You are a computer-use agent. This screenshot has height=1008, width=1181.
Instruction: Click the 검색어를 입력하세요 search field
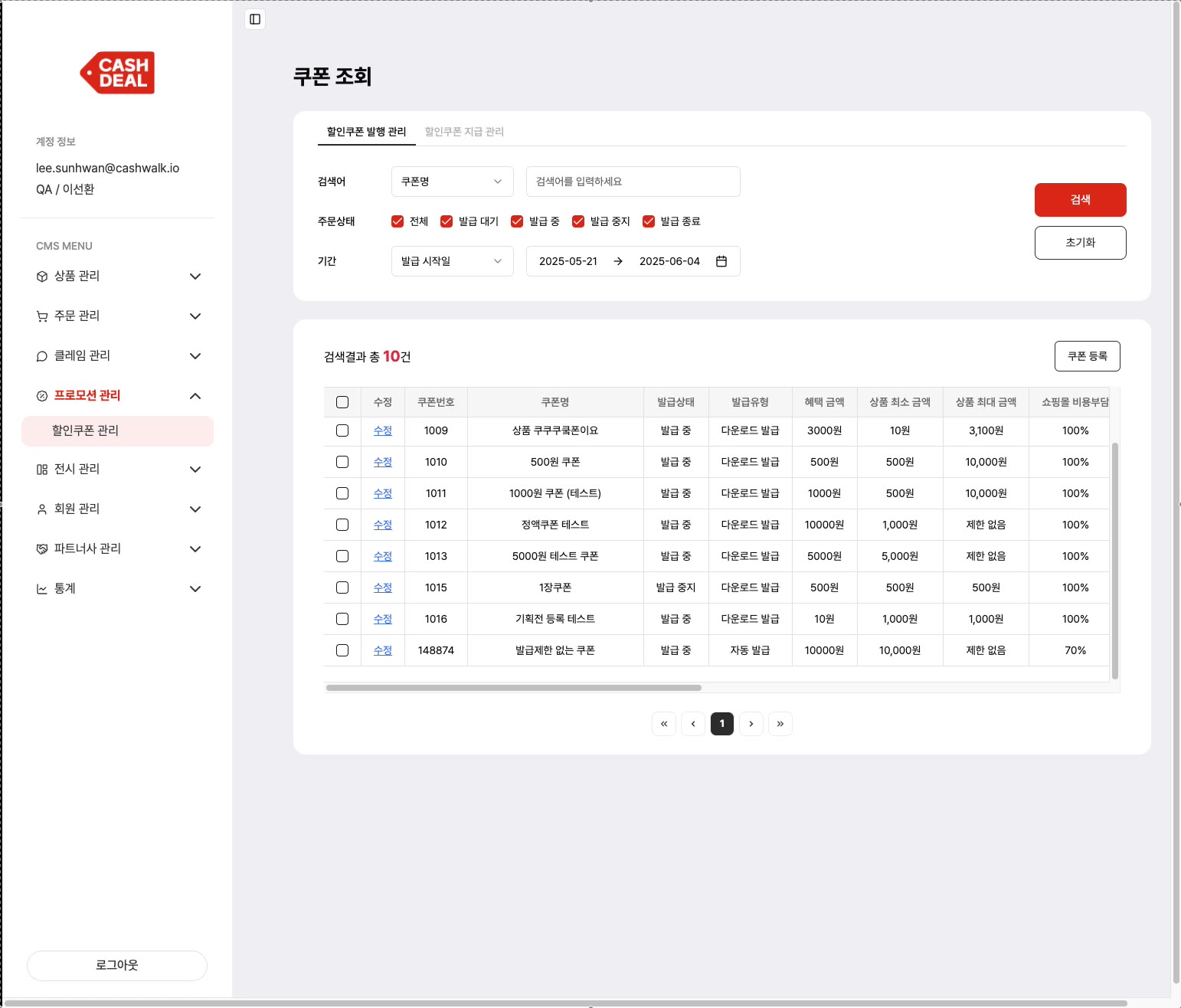click(x=633, y=182)
